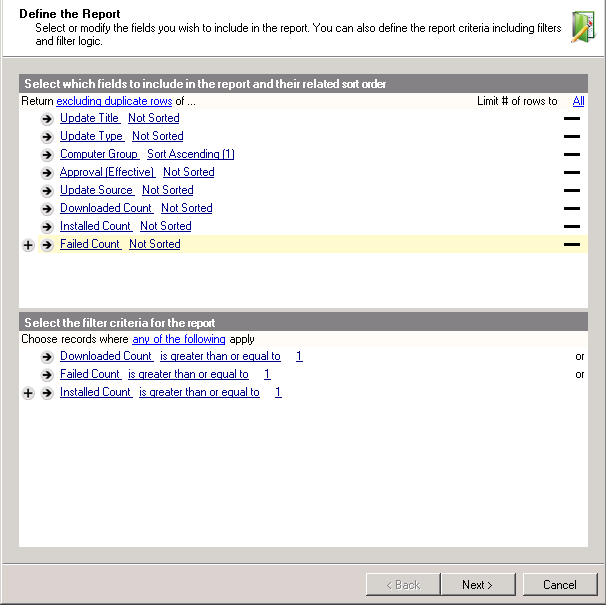Screen dimensions: 606x605
Task: Edit the Failed Count filter value 1
Action: point(267,374)
